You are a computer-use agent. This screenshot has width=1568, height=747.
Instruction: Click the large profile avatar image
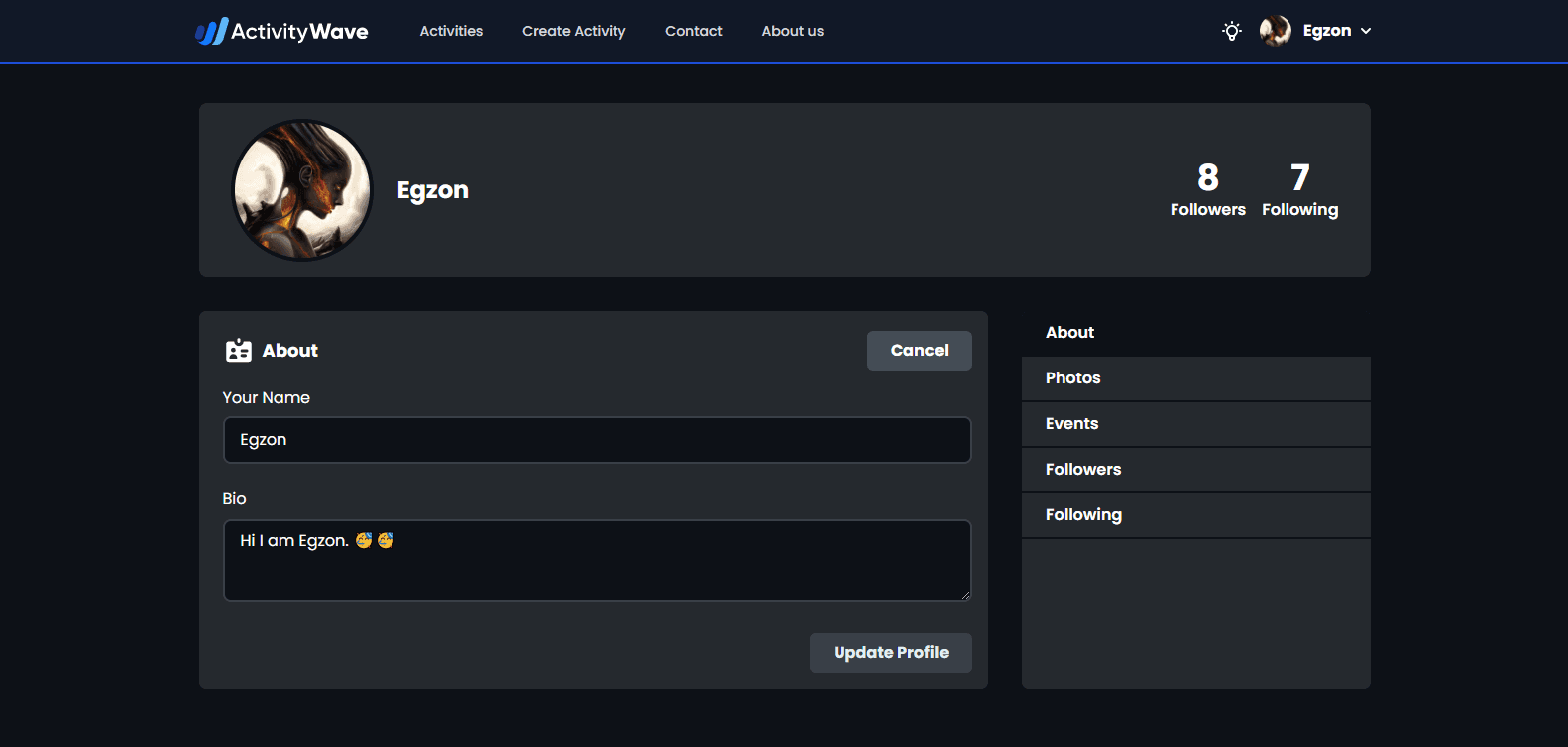click(x=302, y=190)
